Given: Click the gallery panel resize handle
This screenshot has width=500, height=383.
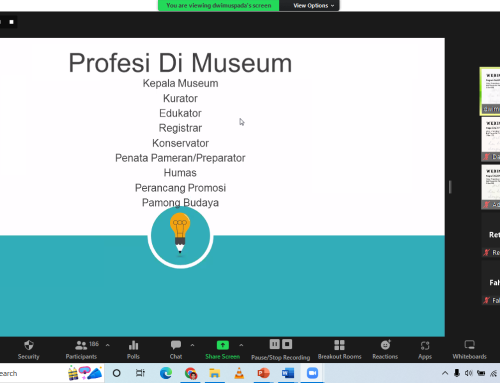Looking at the screenshot, I should [450, 187].
